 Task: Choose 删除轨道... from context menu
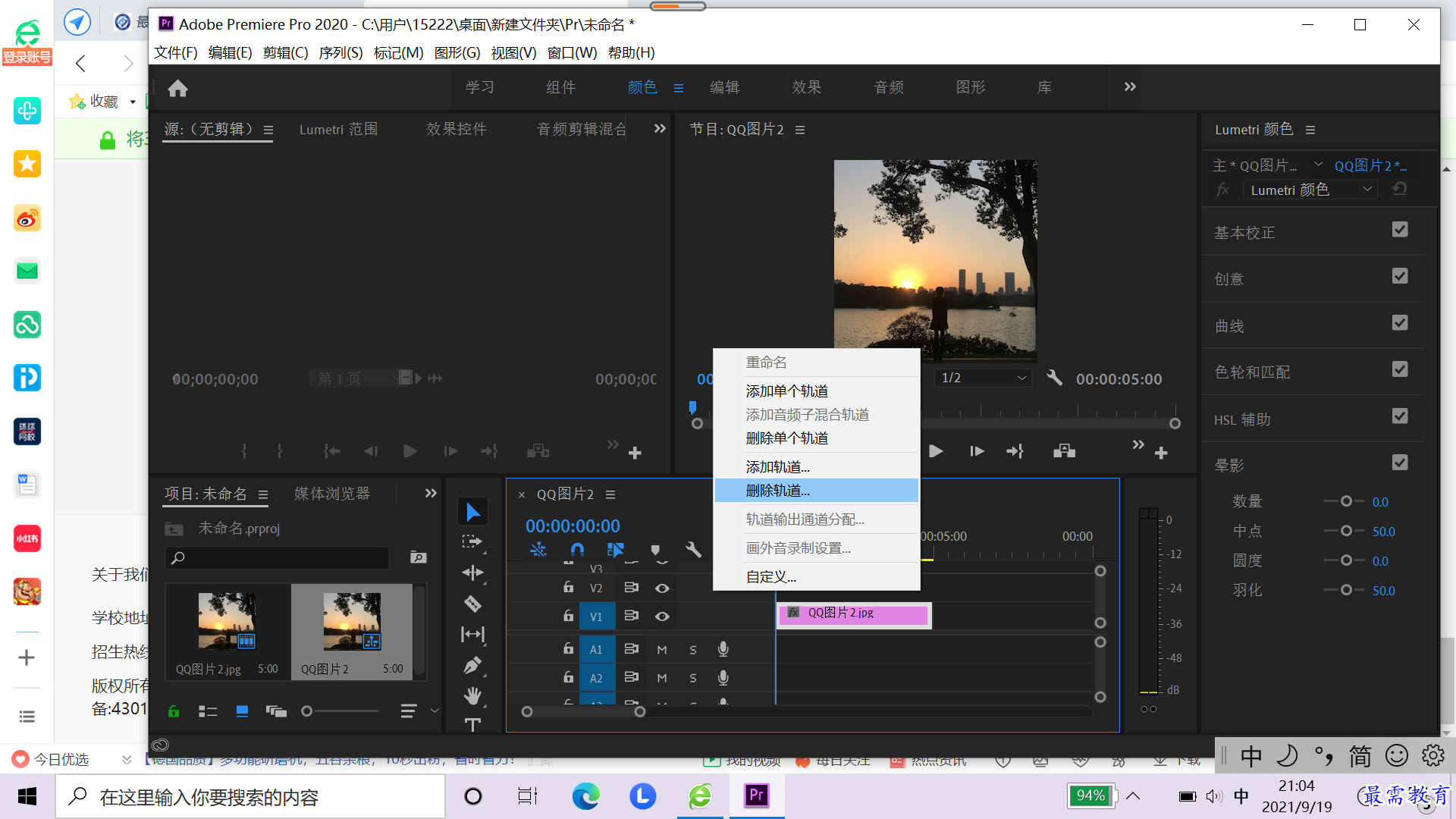coord(817,491)
